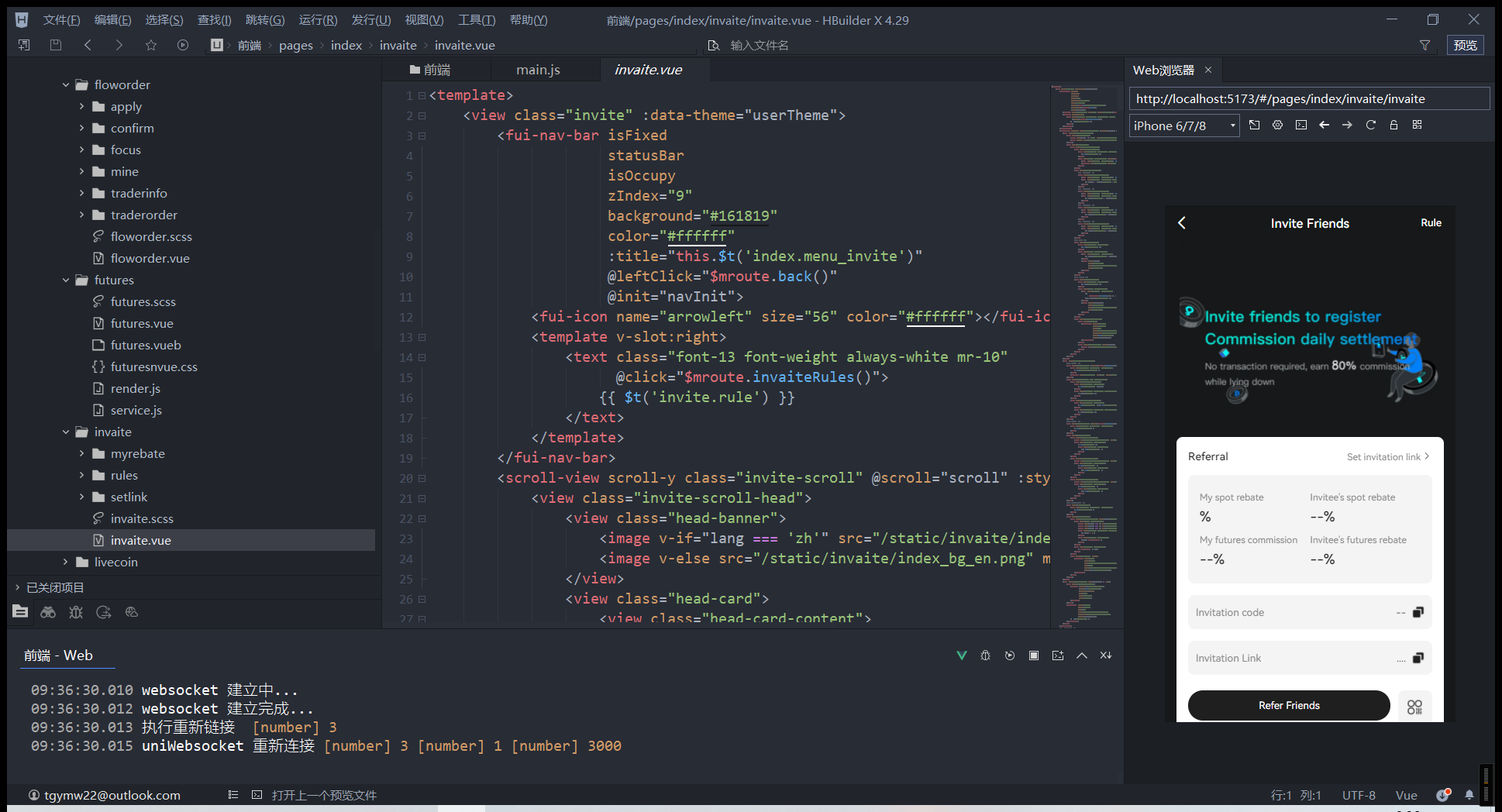Image resolution: width=1502 pixels, height=812 pixels.
Task: Click the reload icon in Web browser toolbar
Action: point(1370,125)
